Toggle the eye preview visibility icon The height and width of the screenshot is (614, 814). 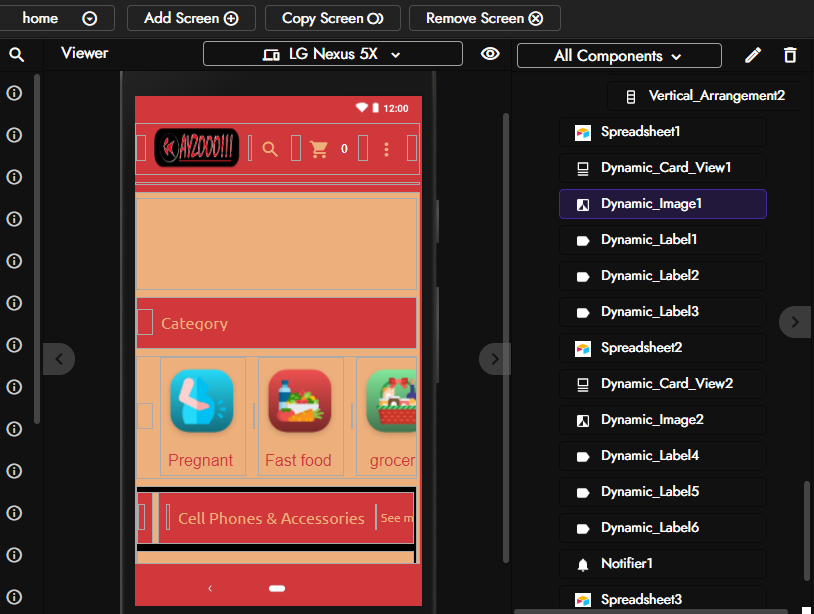tap(490, 54)
